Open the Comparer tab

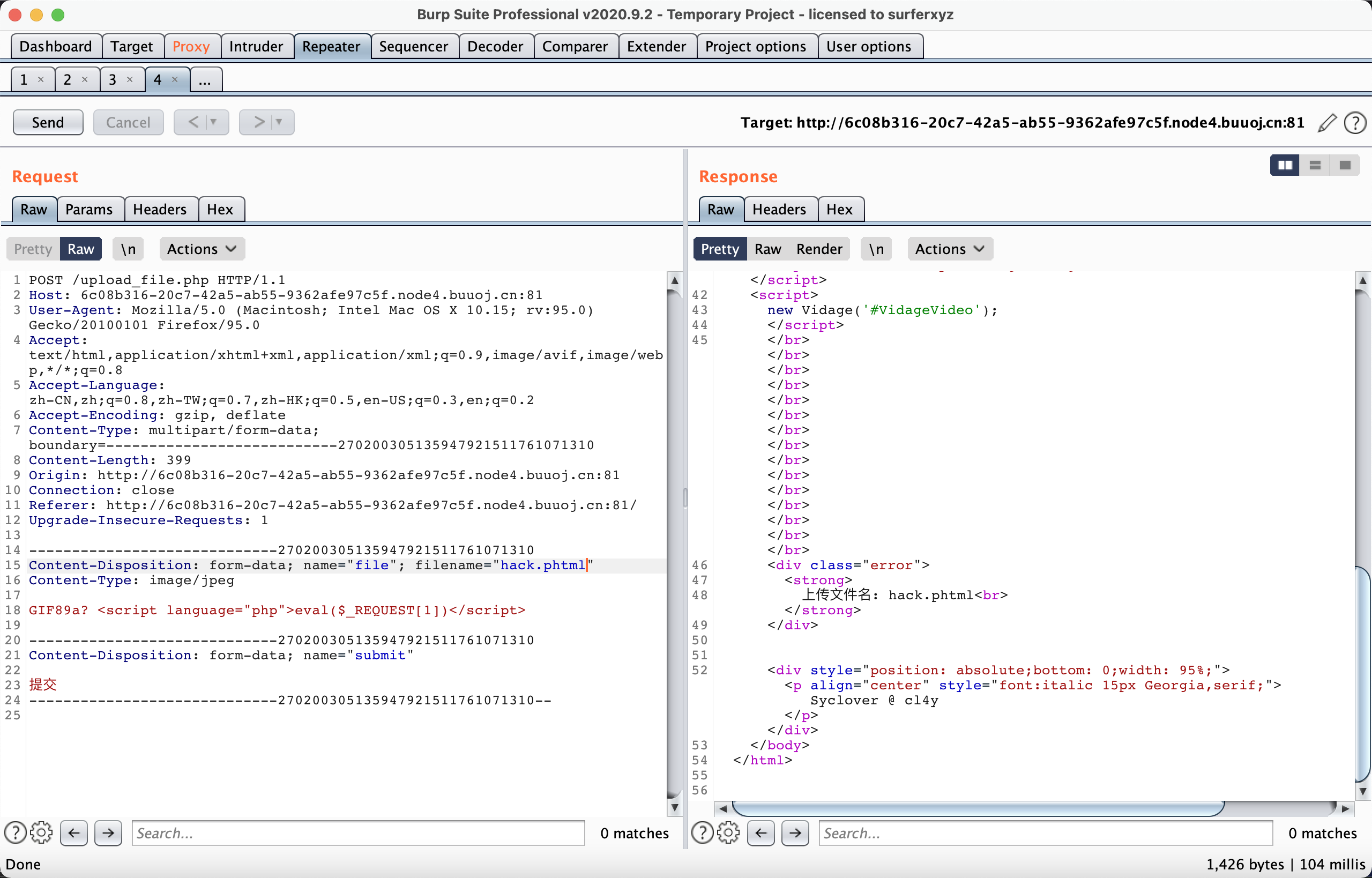(x=575, y=46)
